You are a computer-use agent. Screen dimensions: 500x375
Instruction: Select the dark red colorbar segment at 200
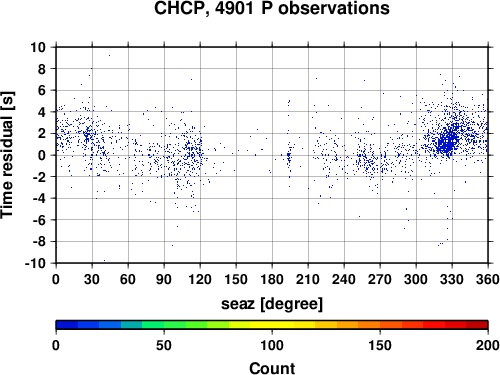477,325
